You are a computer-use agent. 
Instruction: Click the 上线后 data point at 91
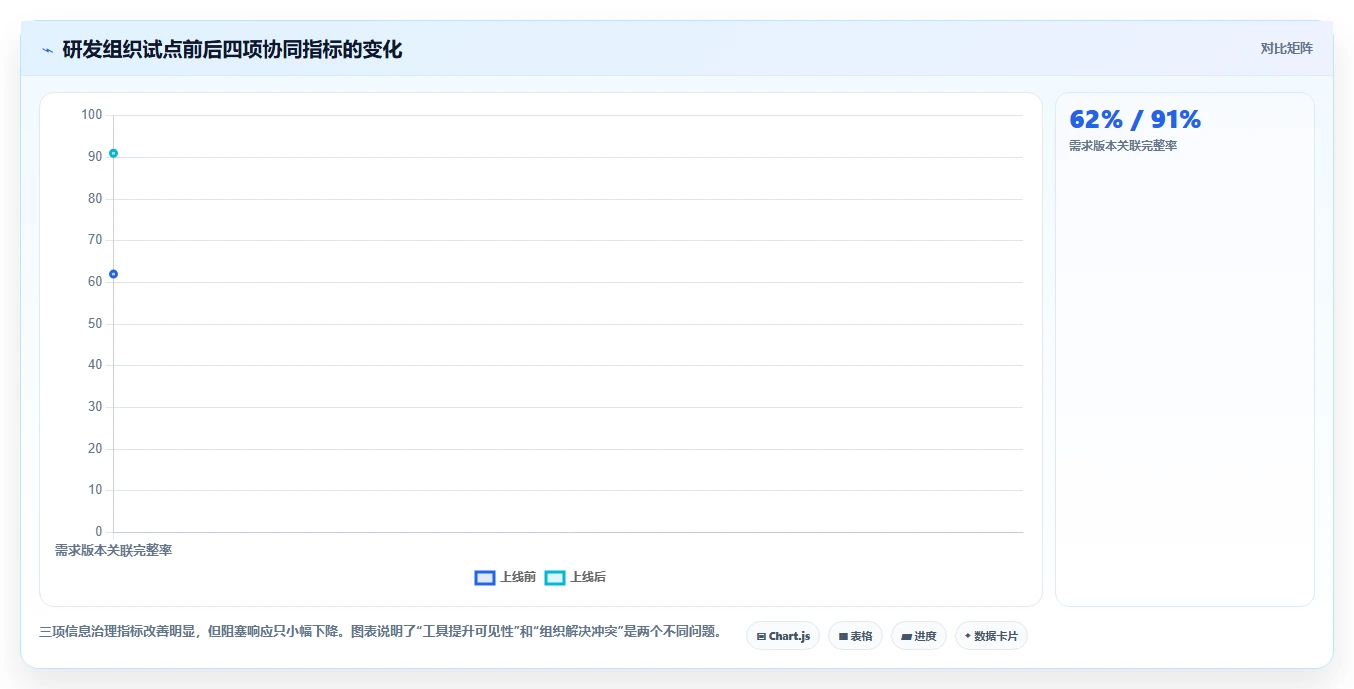(x=113, y=153)
